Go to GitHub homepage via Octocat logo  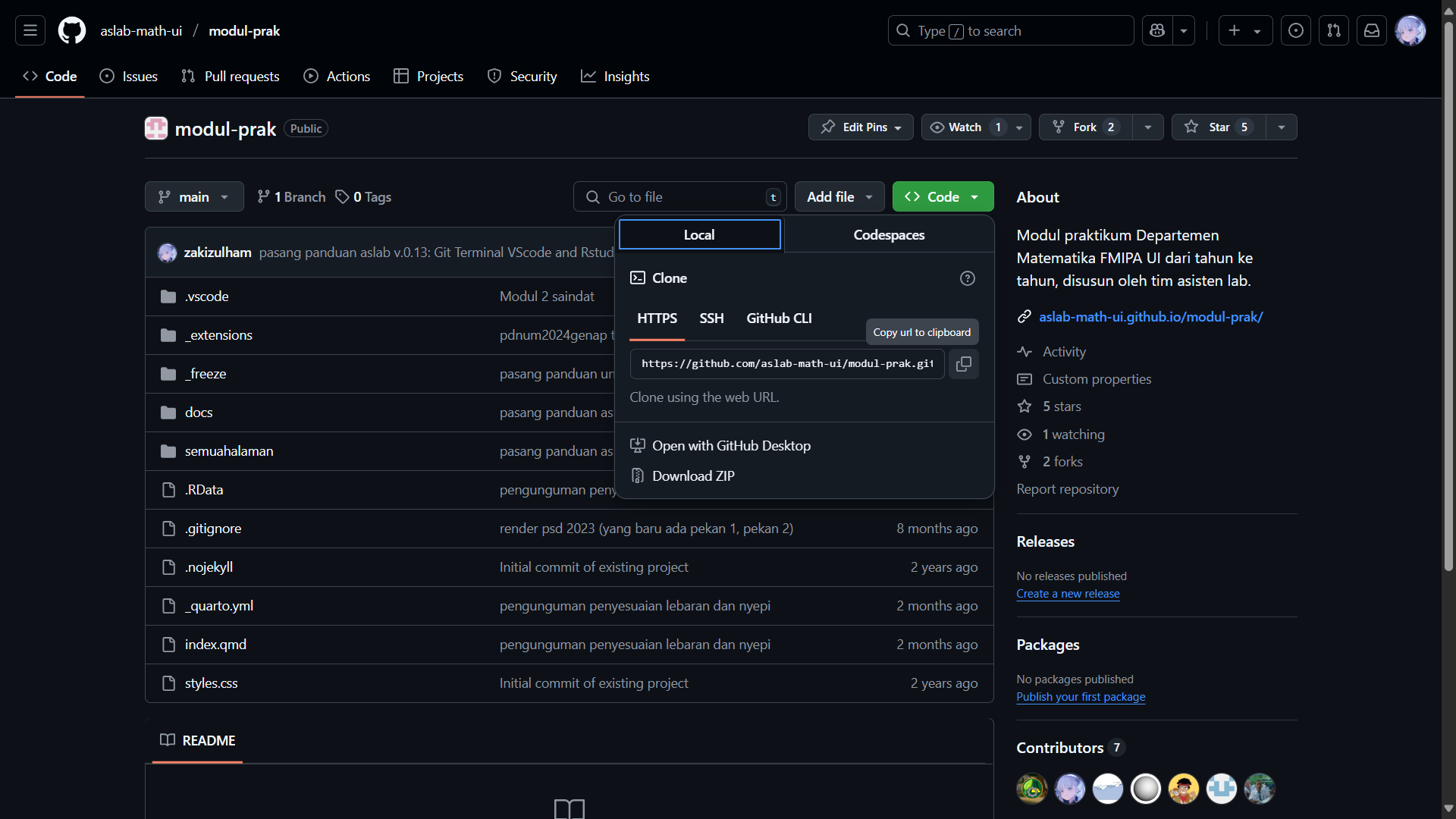click(72, 30)
